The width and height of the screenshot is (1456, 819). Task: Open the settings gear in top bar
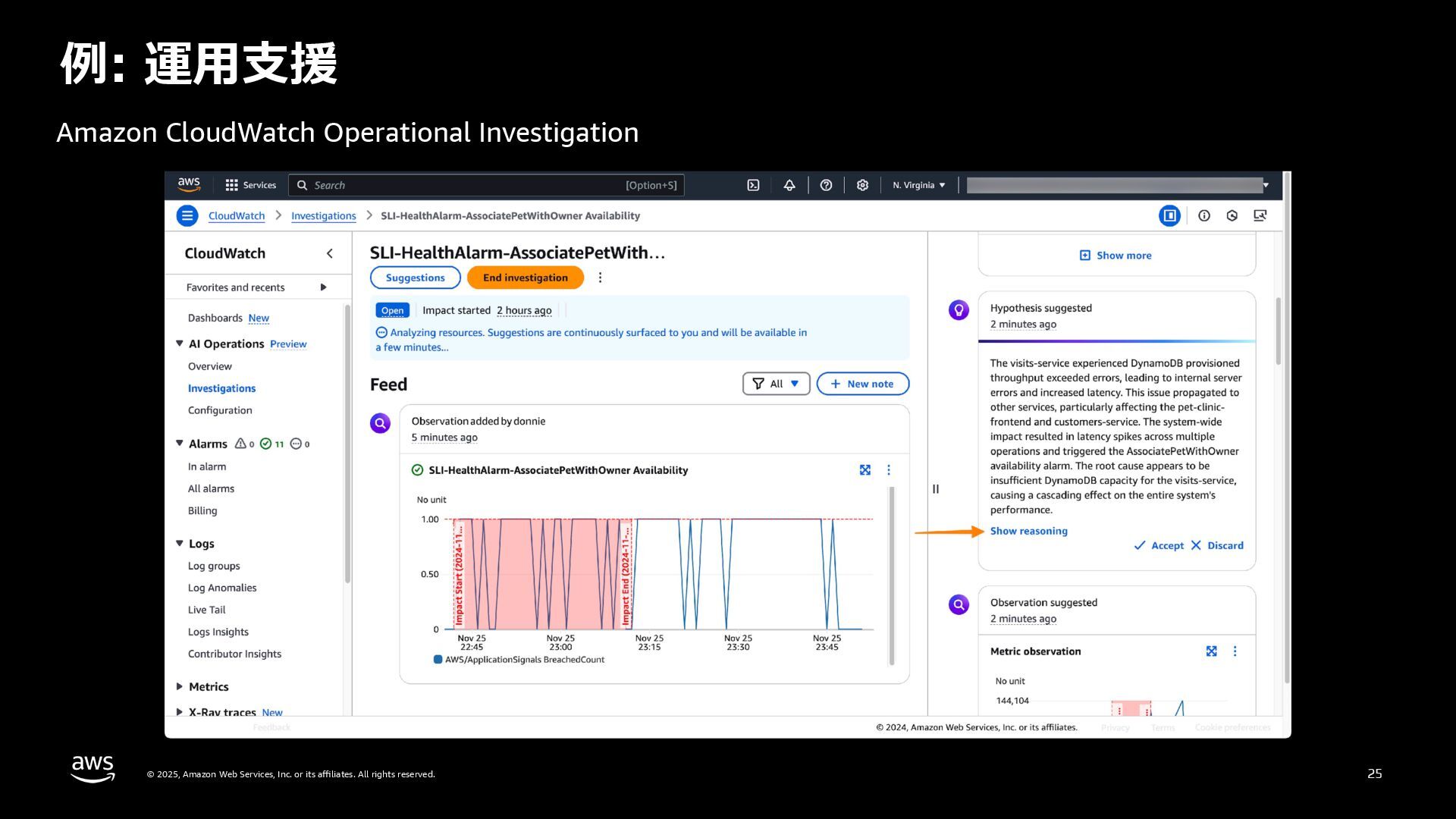(x=862, y=185)
